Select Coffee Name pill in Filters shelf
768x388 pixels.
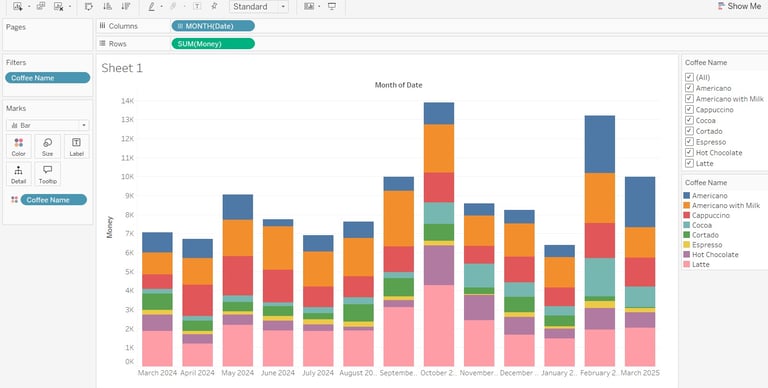(x=48, y=78)
